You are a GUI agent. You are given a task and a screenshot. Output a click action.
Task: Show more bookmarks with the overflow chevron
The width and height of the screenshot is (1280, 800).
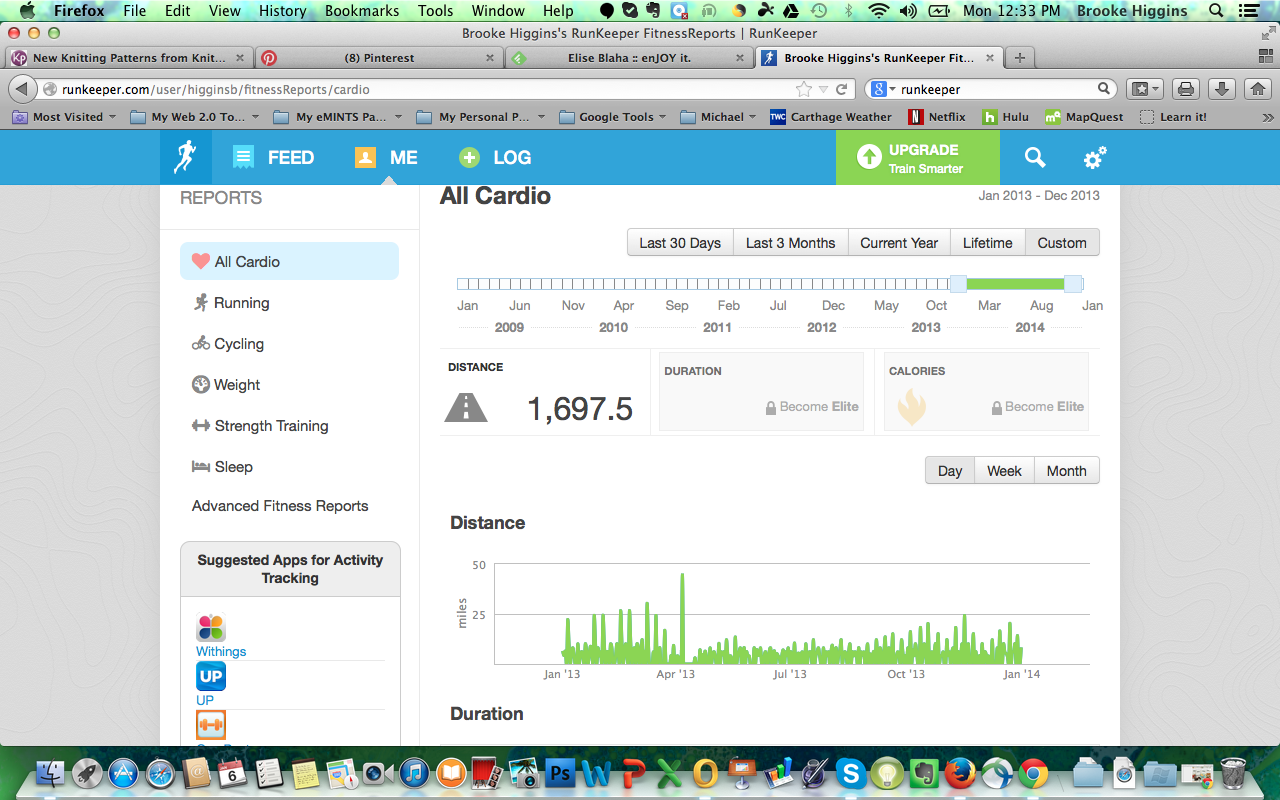[1267, 117]
